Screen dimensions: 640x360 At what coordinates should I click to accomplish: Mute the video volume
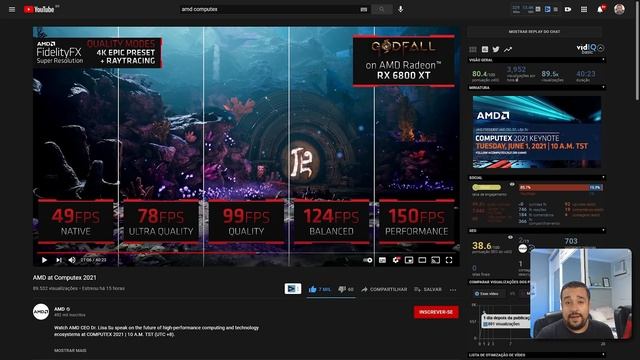point(72,260)
